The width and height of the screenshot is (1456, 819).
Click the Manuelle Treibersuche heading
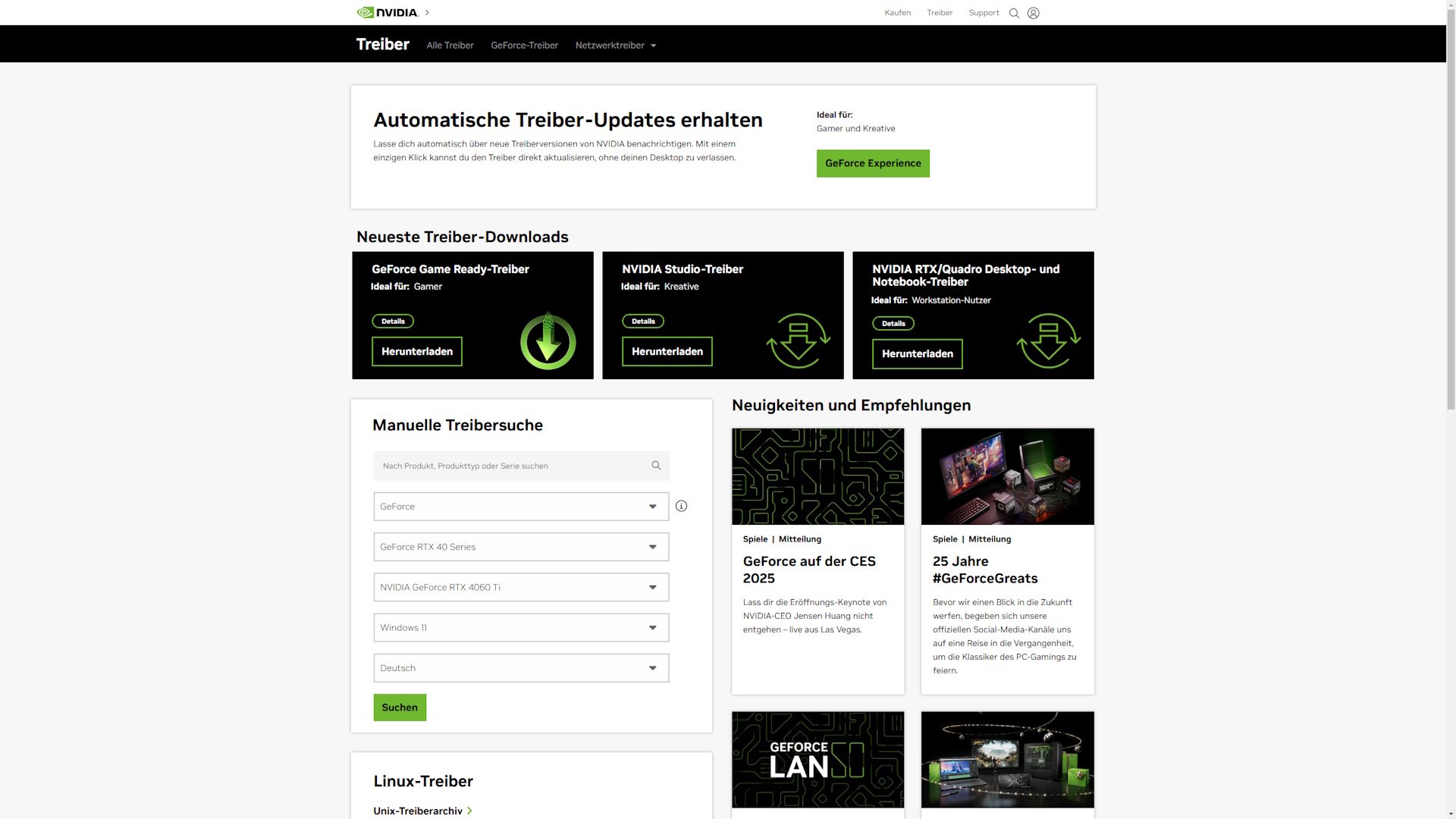(x=457, y=425)
